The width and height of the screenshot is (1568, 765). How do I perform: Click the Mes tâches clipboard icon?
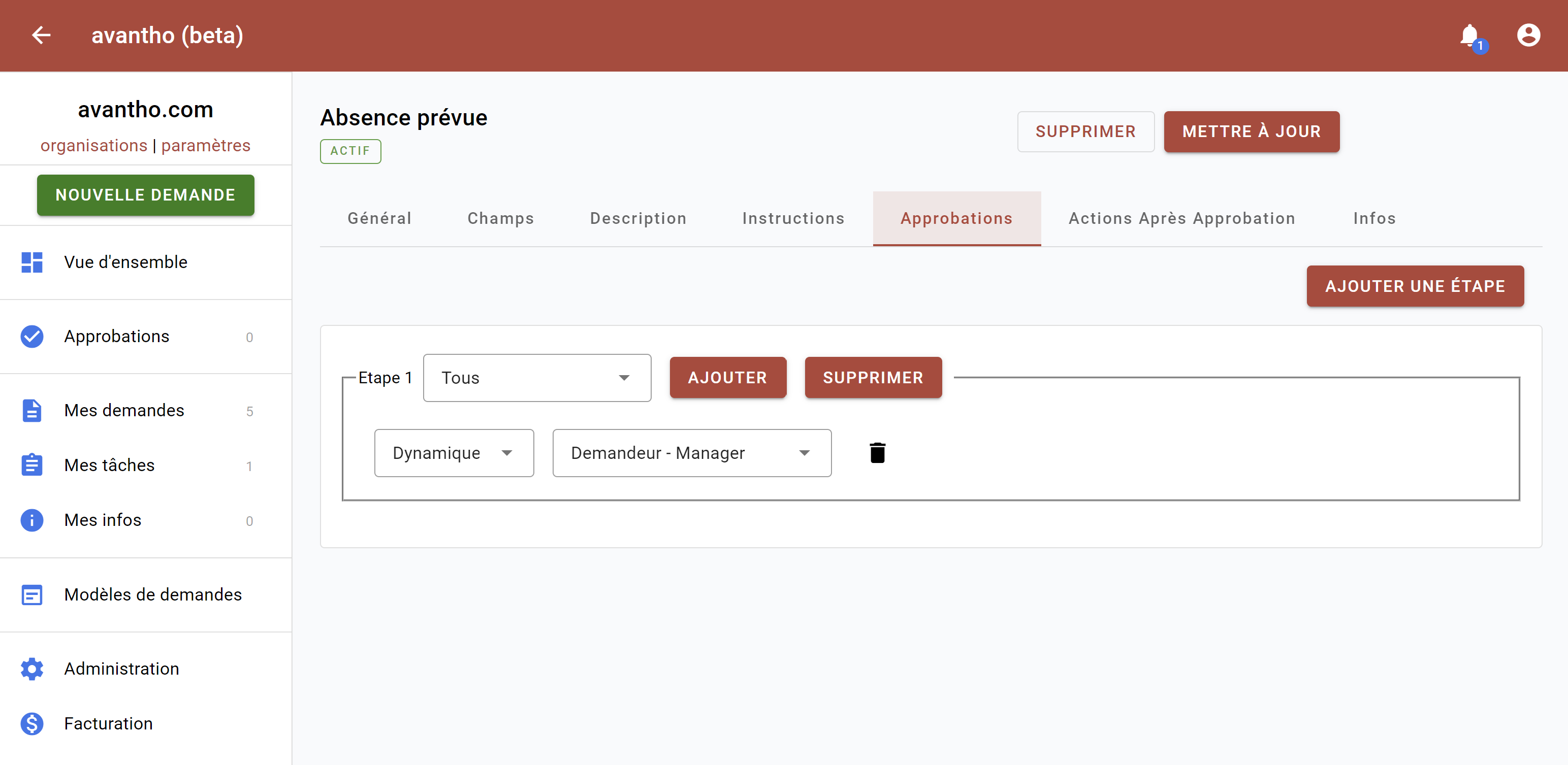[x=31, y=464]
